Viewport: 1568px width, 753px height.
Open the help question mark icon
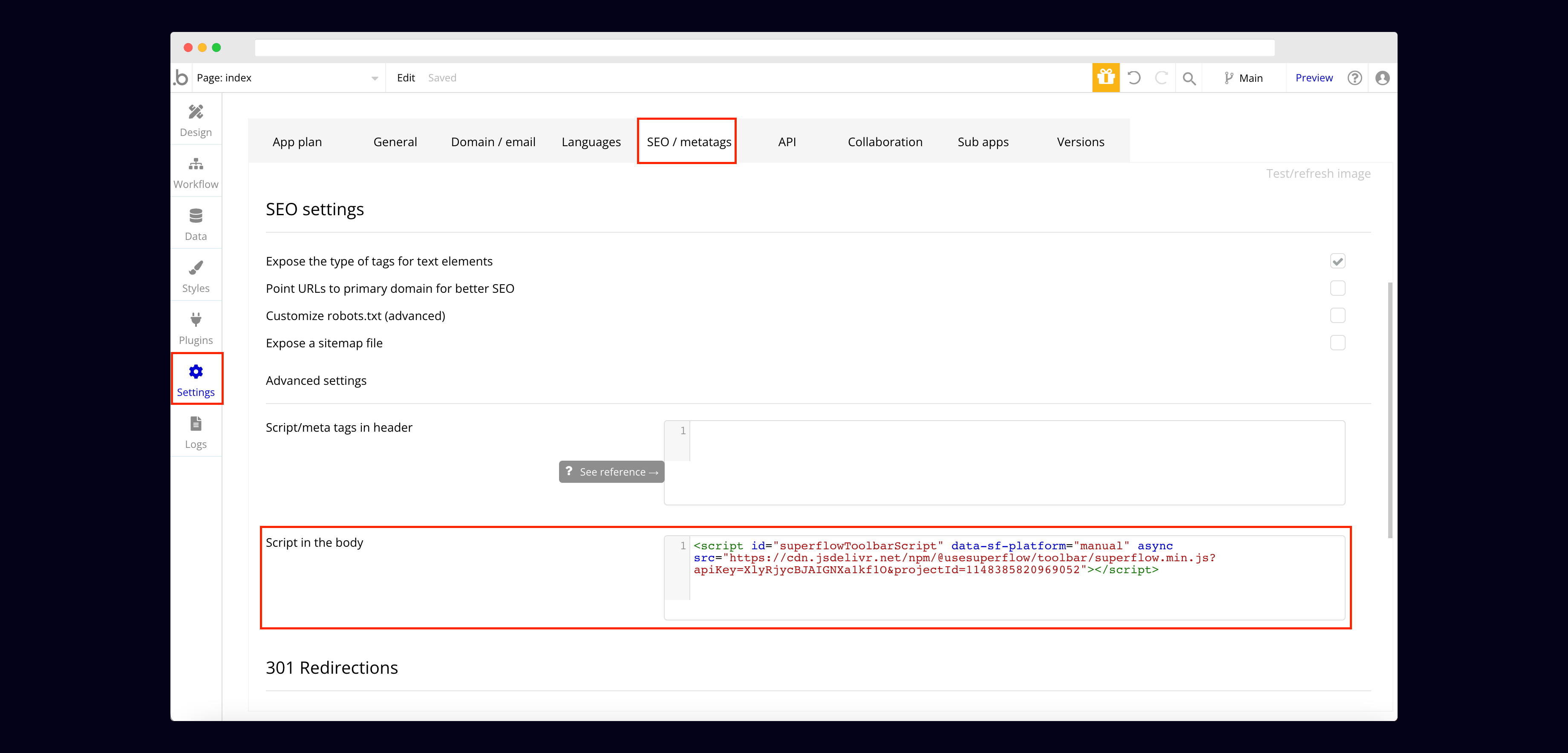coord(1355,78)
